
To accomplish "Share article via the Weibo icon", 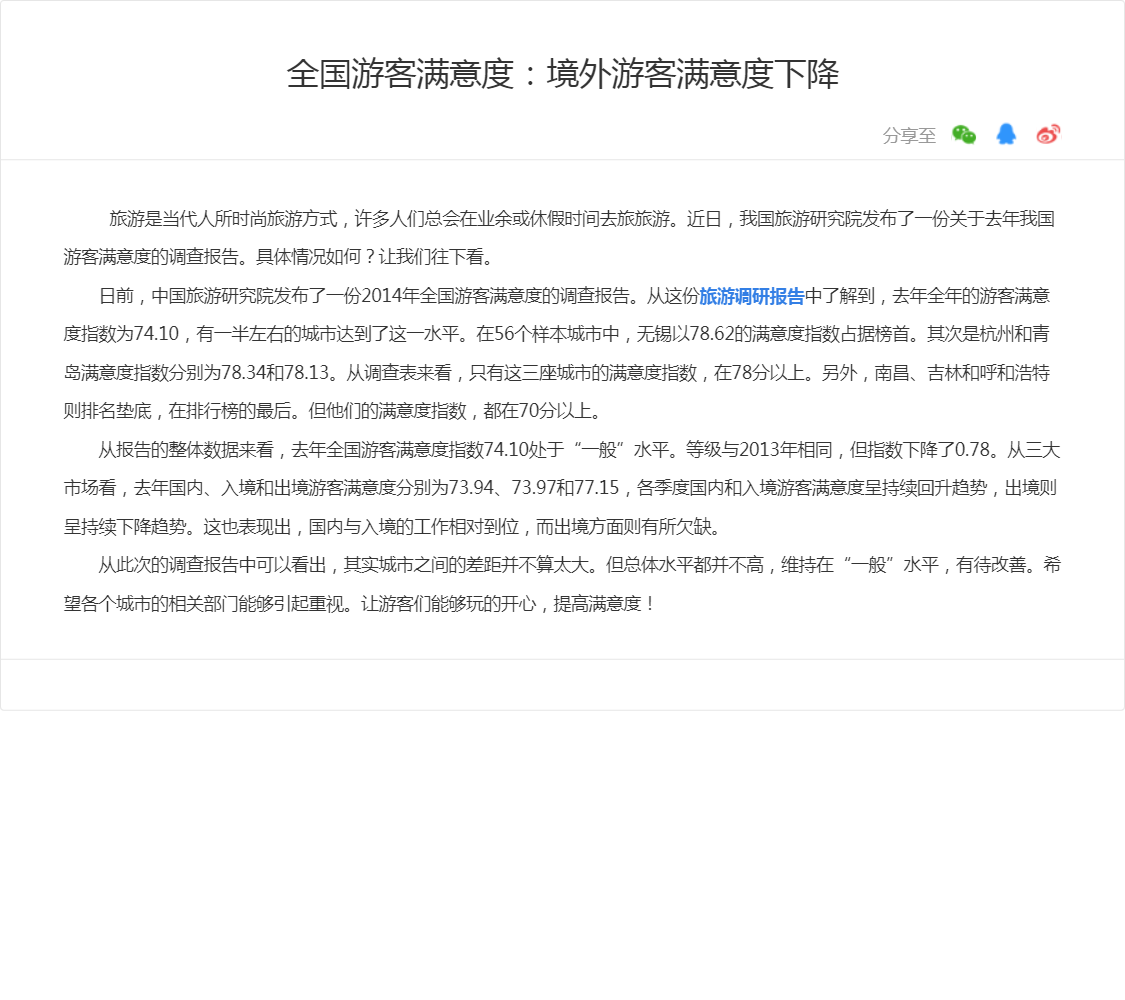I will (x=1048, y=134).
